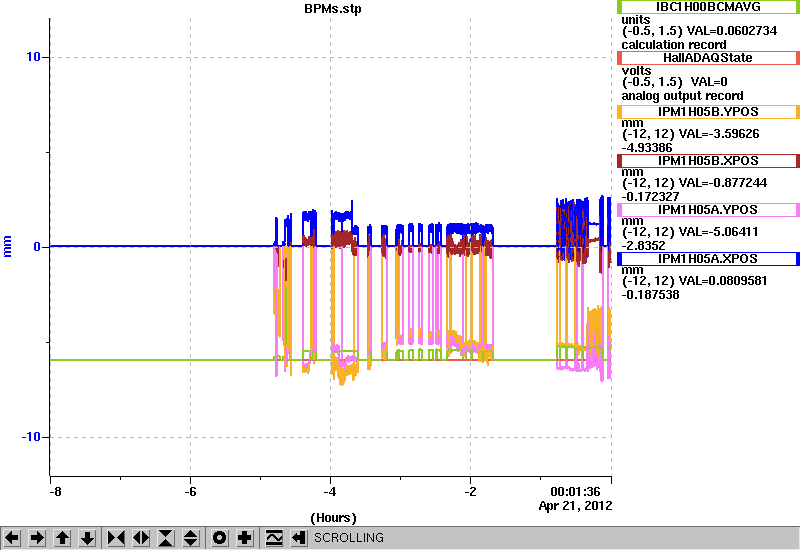This screenshot has height=550, width=800.
Task: Click the -10 label on y-axis
Action: [x=31, y=437]
